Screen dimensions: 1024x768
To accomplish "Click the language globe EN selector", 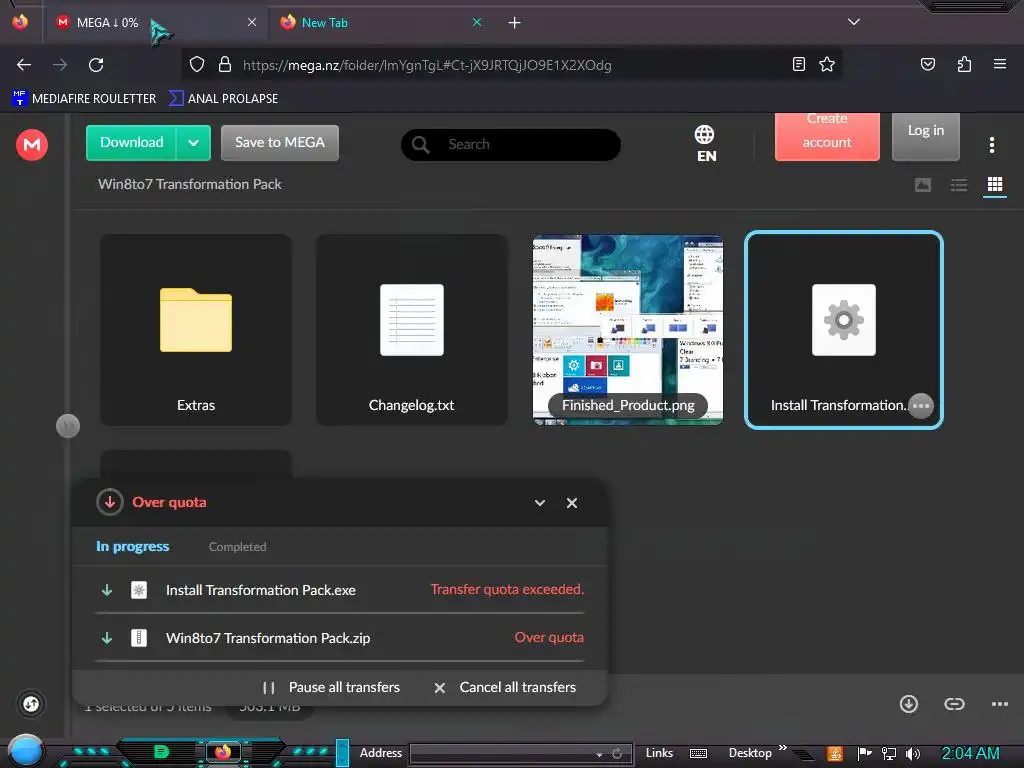I will [705, 143].
